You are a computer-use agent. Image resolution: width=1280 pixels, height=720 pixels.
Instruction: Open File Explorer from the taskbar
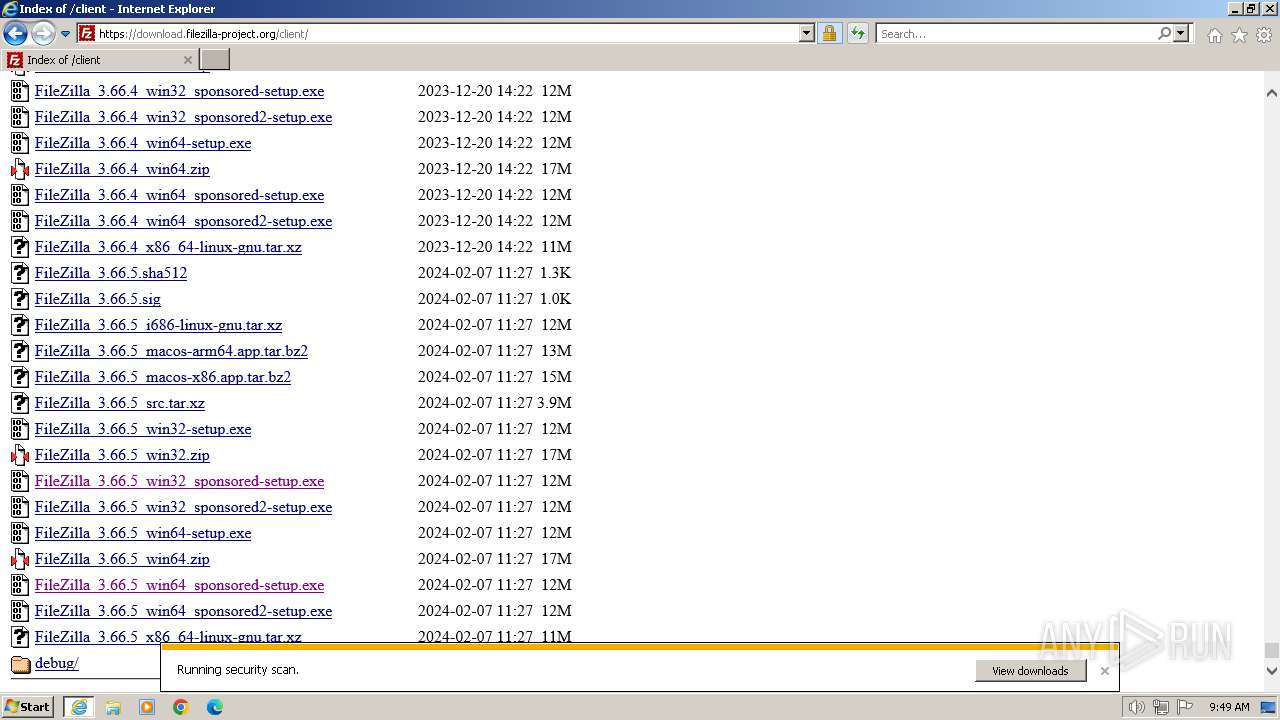pos(113,707)
